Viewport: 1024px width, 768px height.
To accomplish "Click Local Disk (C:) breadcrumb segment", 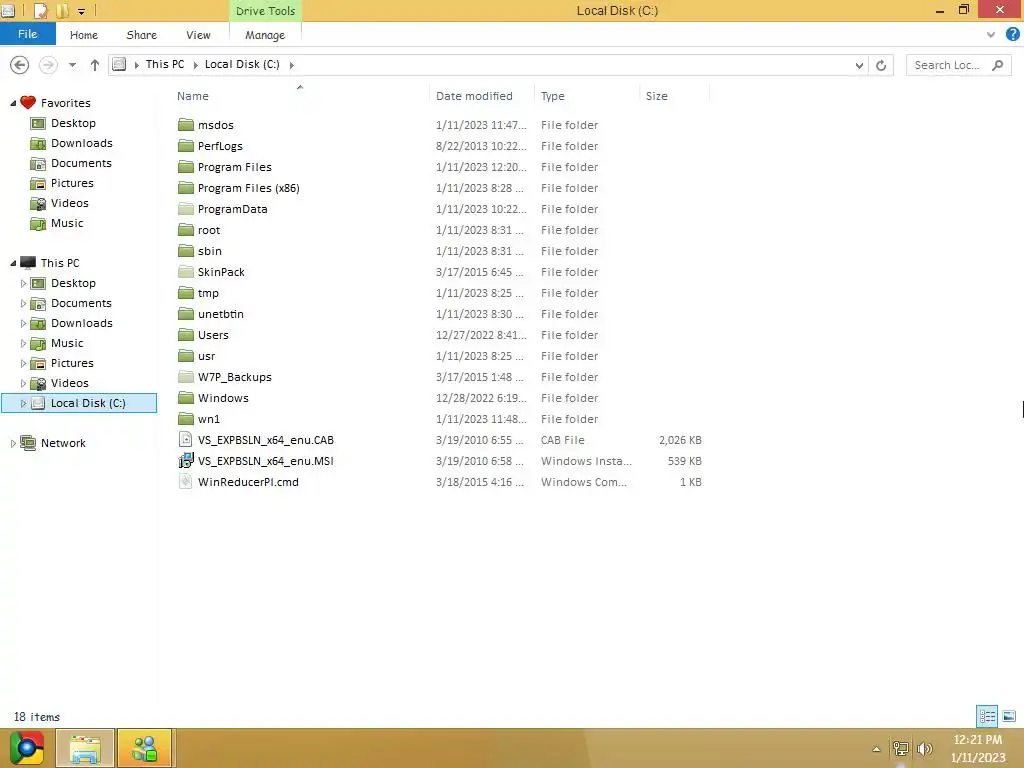I will (242, 64).
